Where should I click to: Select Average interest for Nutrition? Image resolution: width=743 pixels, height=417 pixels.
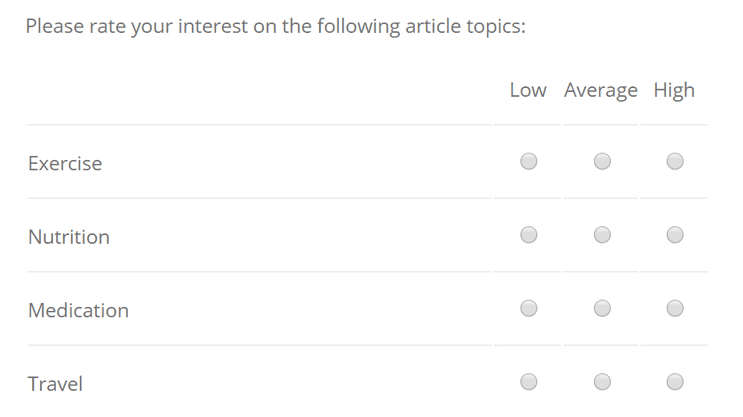pos(602,235)
